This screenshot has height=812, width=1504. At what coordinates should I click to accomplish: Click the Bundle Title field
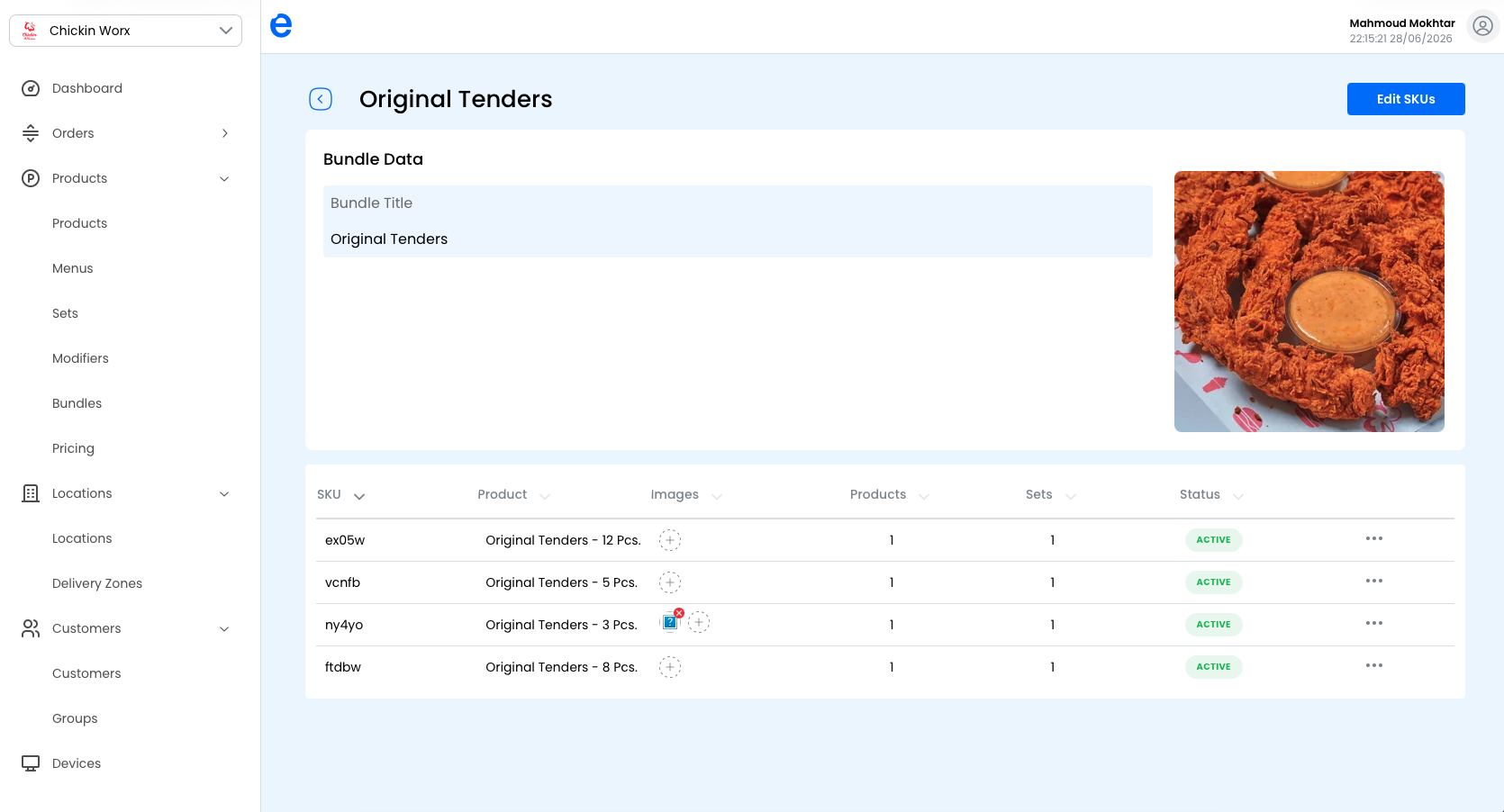(738, 221)
